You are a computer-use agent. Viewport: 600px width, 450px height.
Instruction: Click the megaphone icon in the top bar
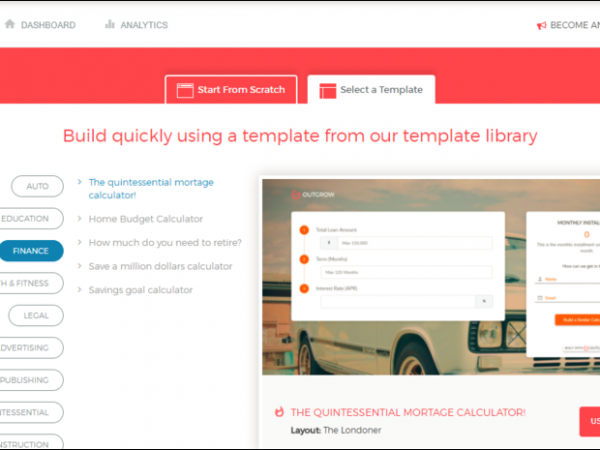(541, 25)
